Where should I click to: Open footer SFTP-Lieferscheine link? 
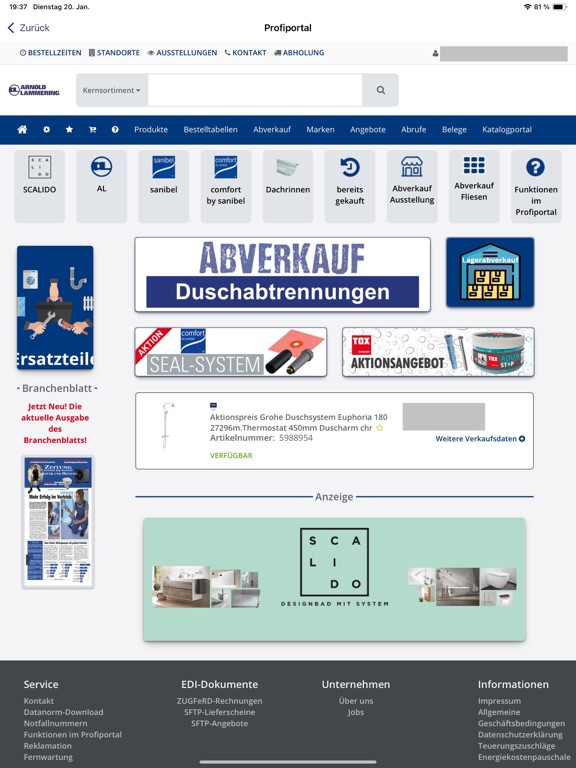[x=219, y=712]
